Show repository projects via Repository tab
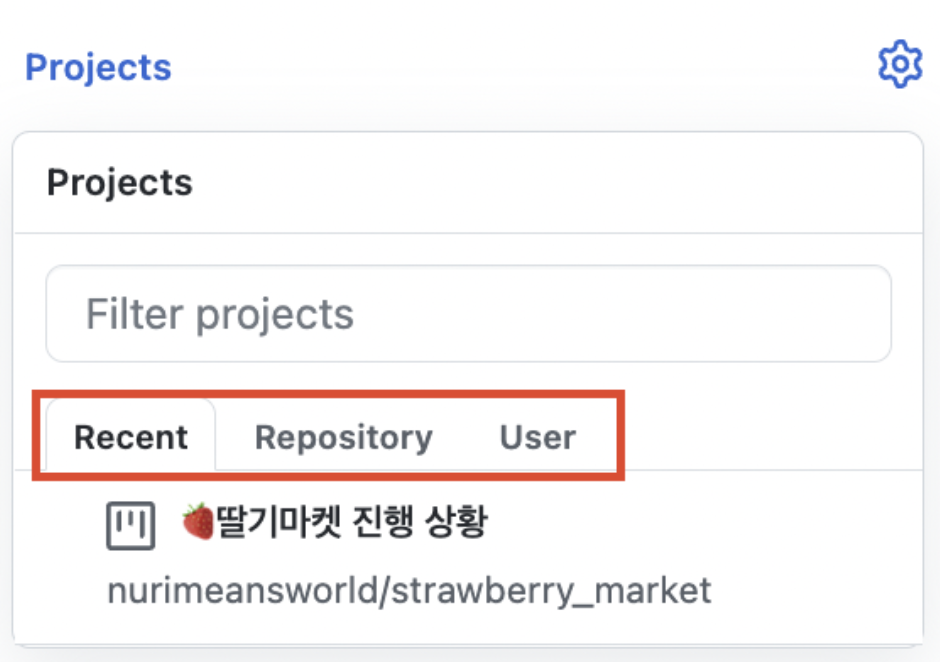 click(x=344, y=436)
